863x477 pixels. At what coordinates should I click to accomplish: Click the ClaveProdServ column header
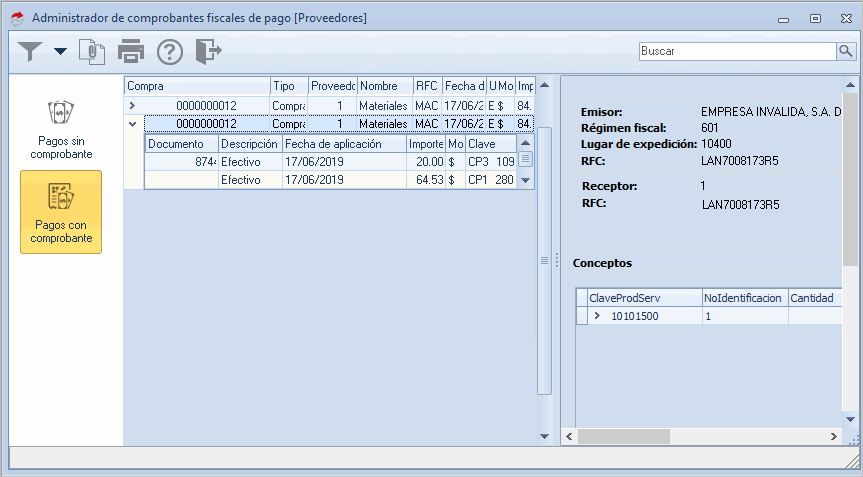[x=644, y=298]
